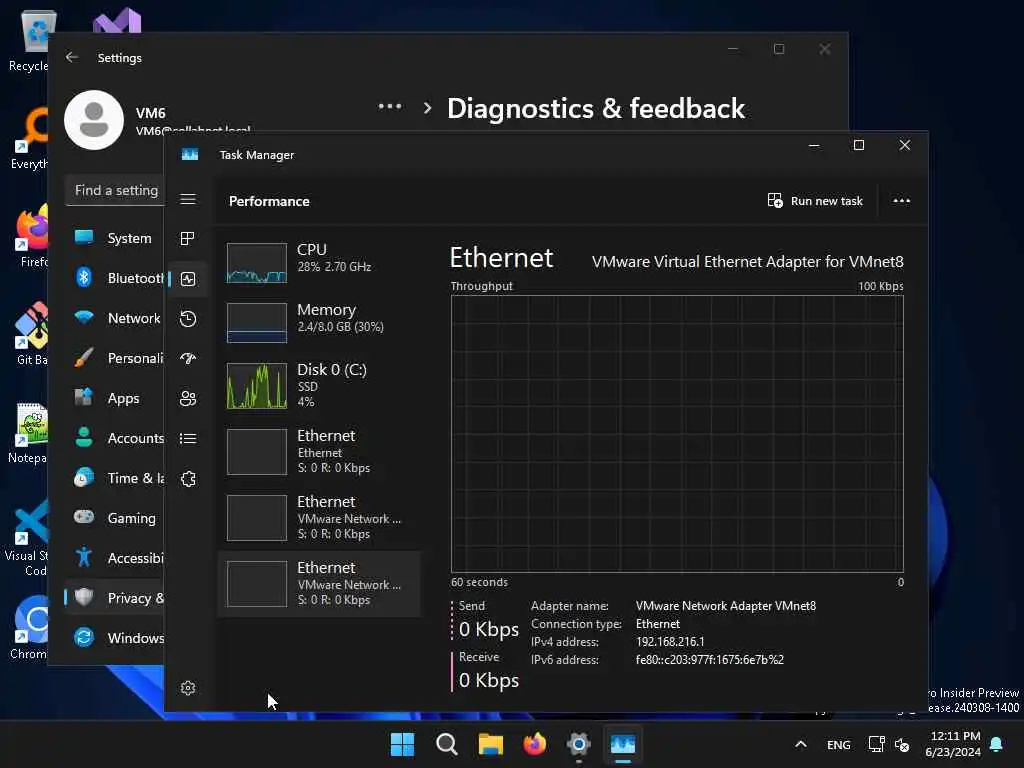Click the Ethernet throughput graph

677,434
